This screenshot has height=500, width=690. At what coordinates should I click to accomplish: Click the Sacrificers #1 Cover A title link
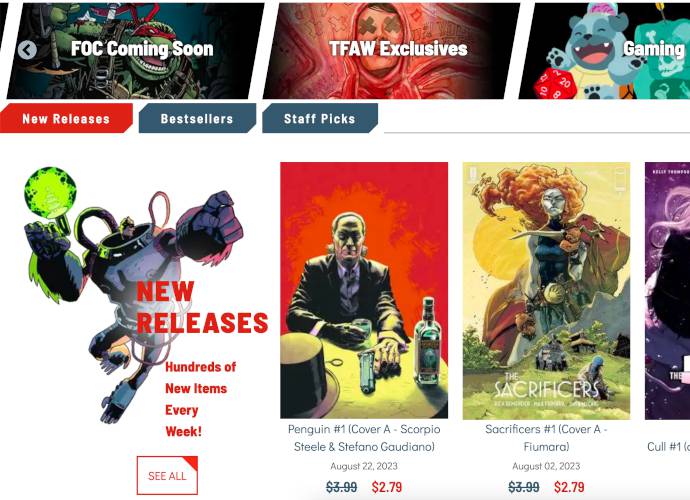click(546, 438)
